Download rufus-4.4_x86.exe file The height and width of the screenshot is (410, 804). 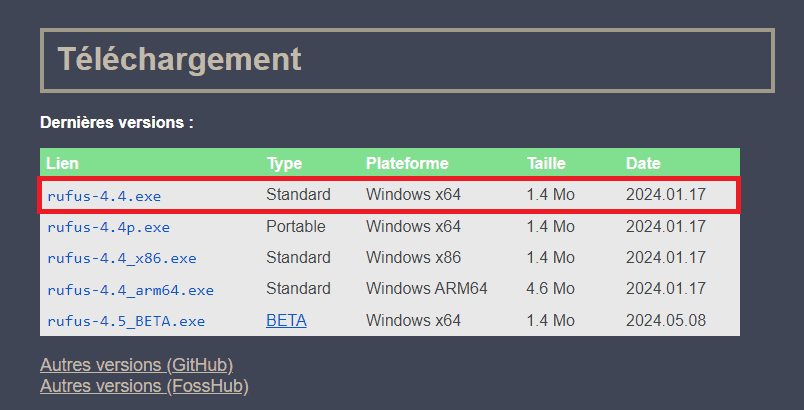coord(122,258)
